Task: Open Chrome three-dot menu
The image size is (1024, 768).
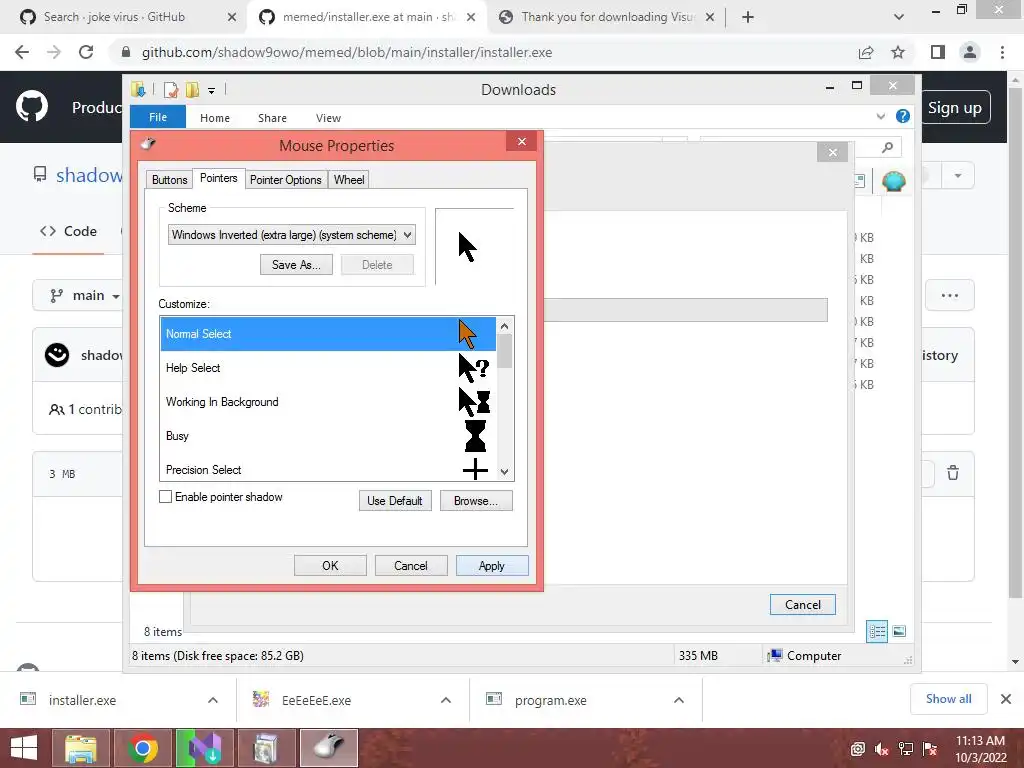Action: coord(1002,52)
